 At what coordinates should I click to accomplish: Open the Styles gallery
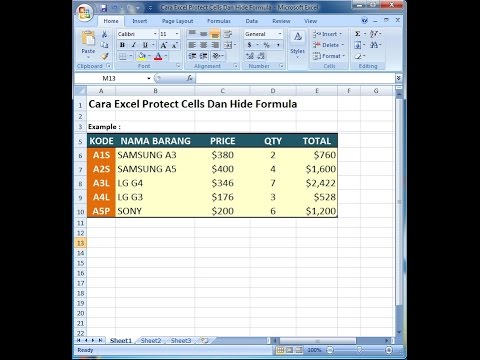(x=297, y=44)
